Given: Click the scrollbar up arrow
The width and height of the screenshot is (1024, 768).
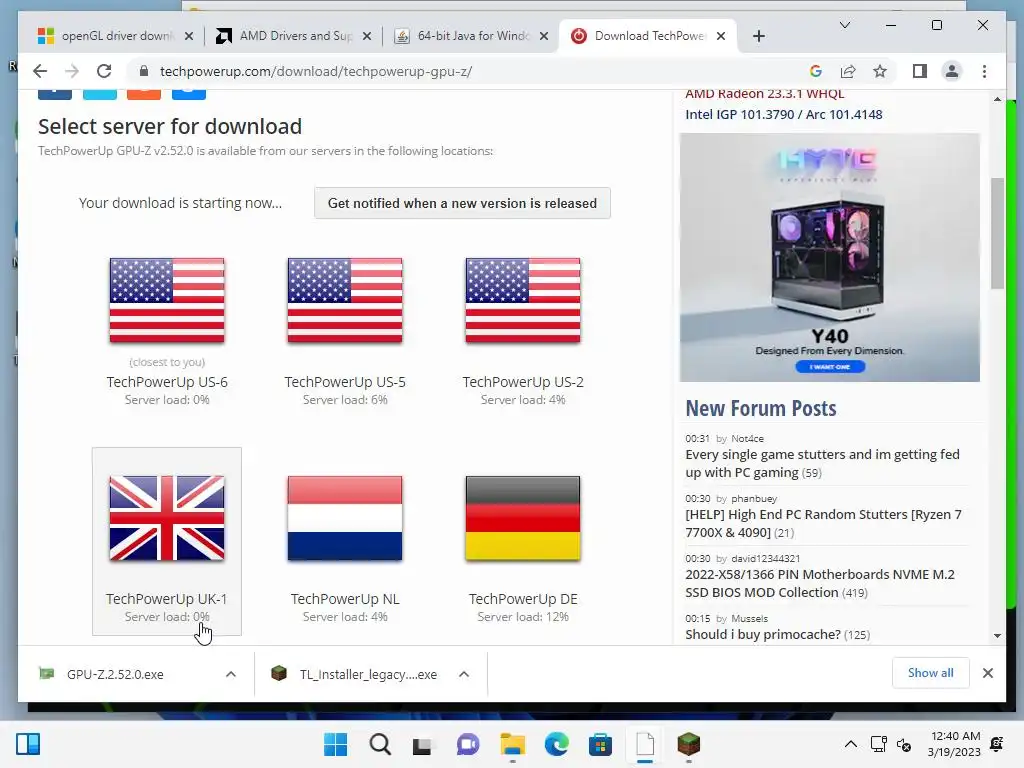Looking at the screenshot, I should tap(997, 99).
